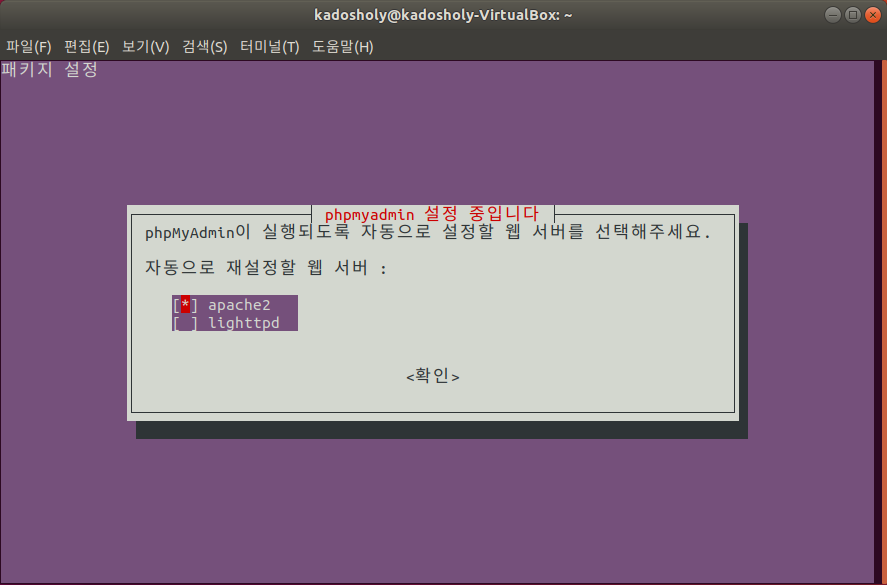Click the 'phpmyadmin 설정 중입니다' dialog title
The width and height of the screenshot is (887, 585).
[x=432, y=214]
